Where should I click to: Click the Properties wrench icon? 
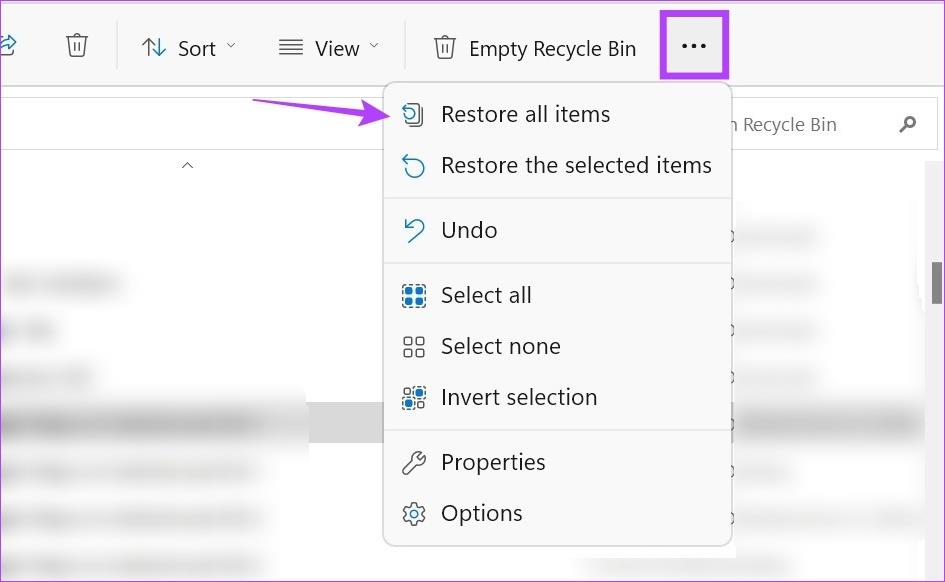pyautogui.click(x=413, y=461)
